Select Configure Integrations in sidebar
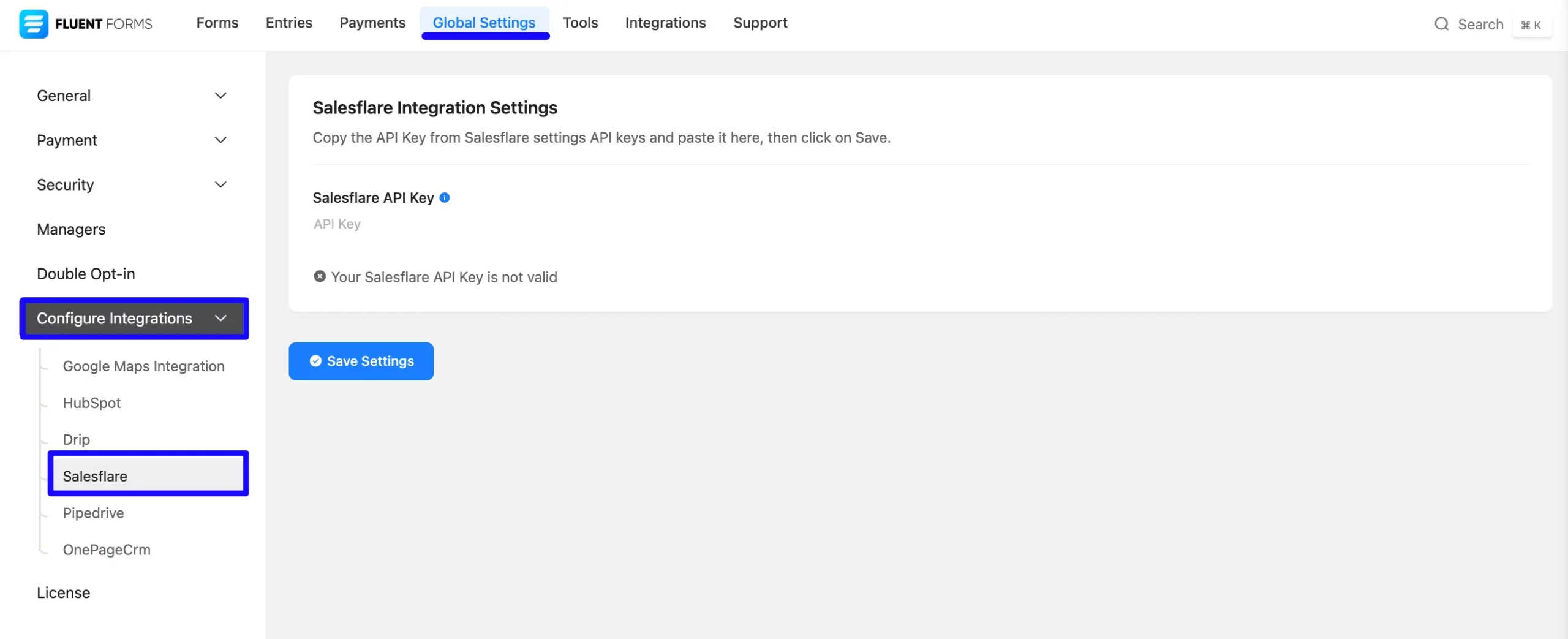The height and width of the screenshot is (639, 1568). coord(134,318)
